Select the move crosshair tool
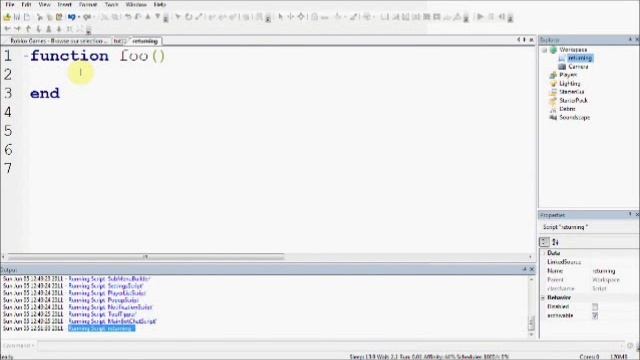The image size is (640, 360). (x=291, y=17)
